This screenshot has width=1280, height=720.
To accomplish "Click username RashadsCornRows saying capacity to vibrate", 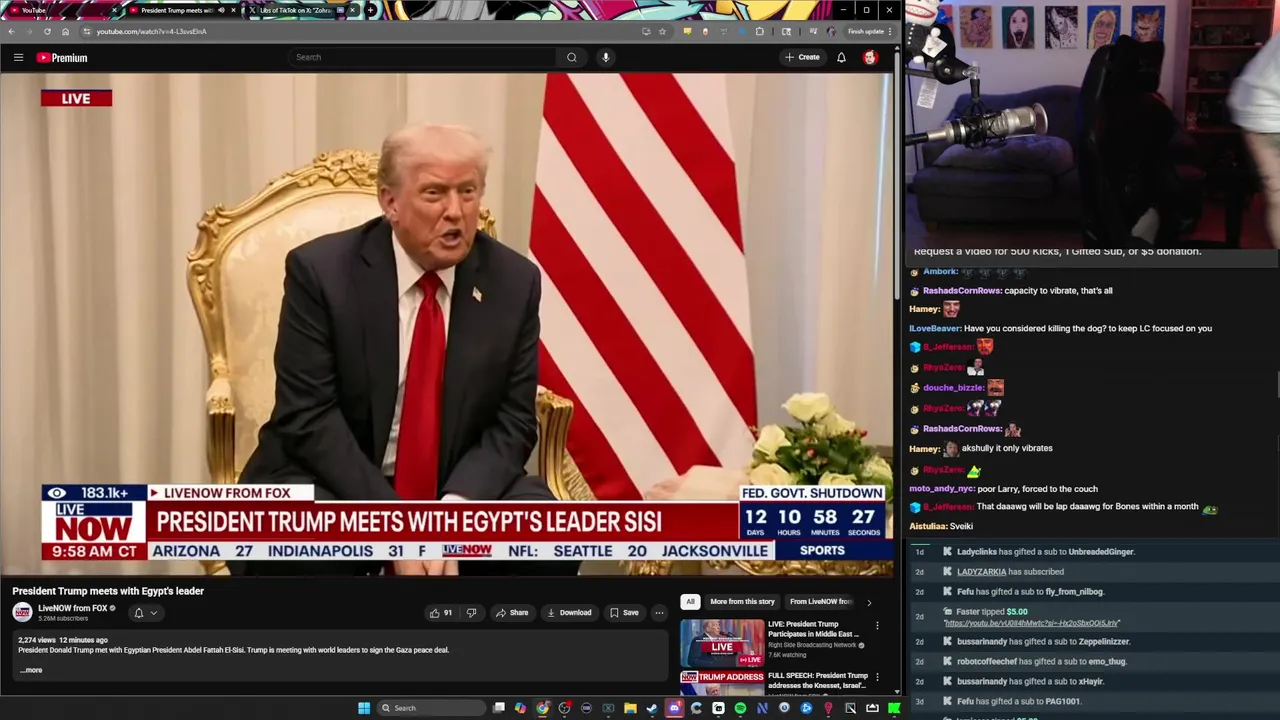I will coord(962,291).
